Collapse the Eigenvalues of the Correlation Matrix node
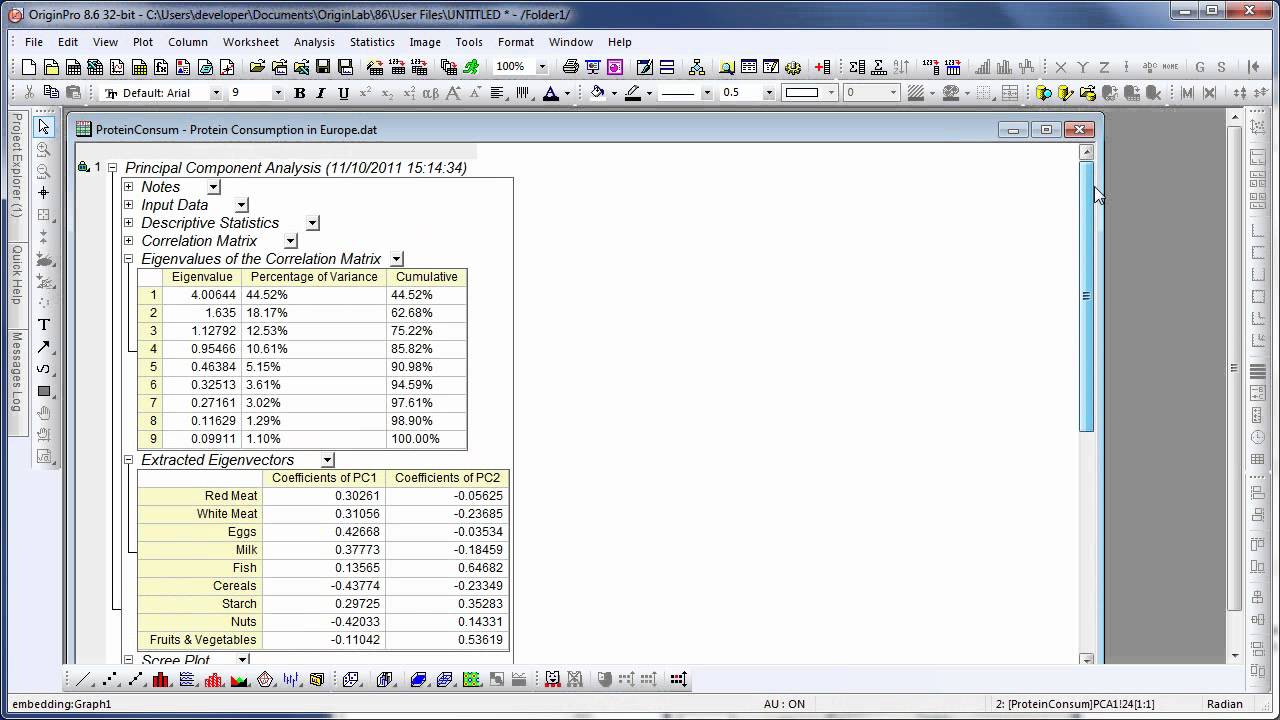This screenshot has width=1280, height=720. 128,259
